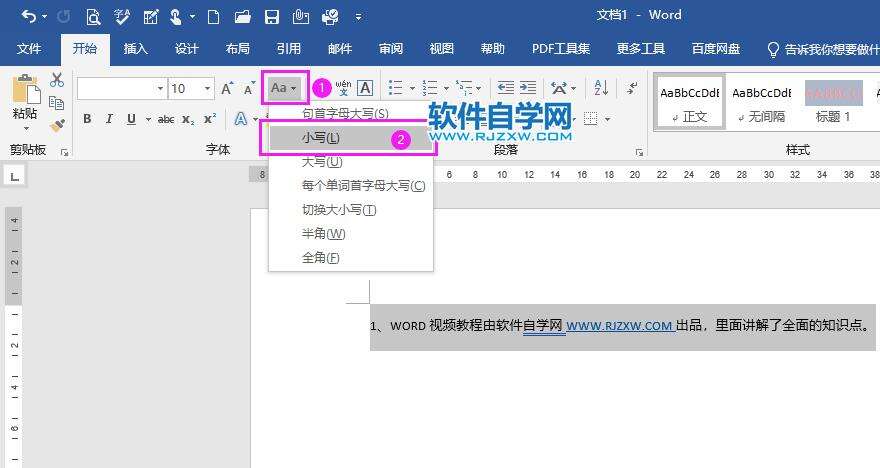This screenshot has width=880, height=468.
Task: Switch to the 引用 tab
Action: 288,49
